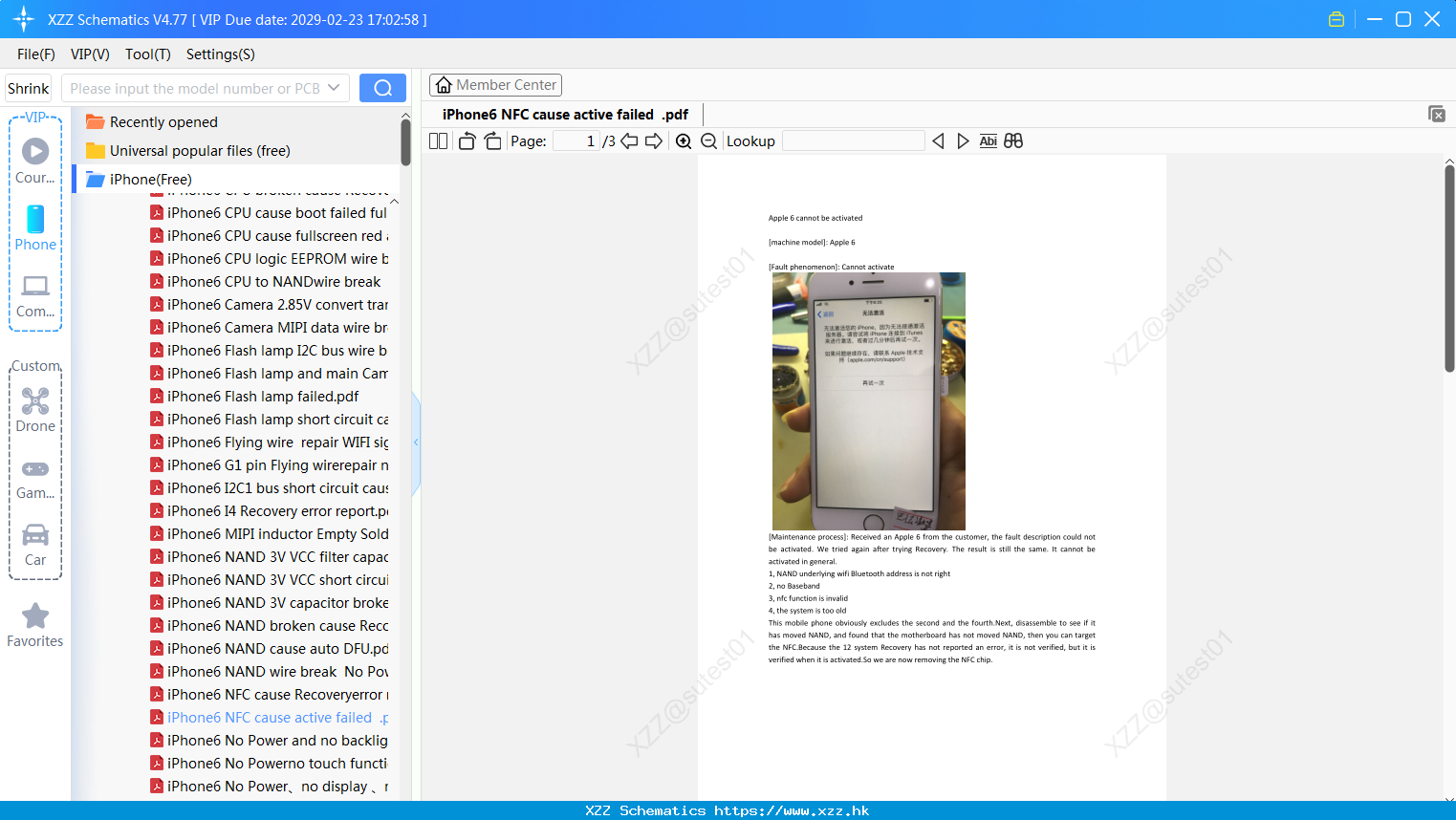Image resolution: width=1456 pixels, height=820 pixels.
Task: Open iPhone6 NAND 3V VCC filter file
Action: [x=269, y=557]
